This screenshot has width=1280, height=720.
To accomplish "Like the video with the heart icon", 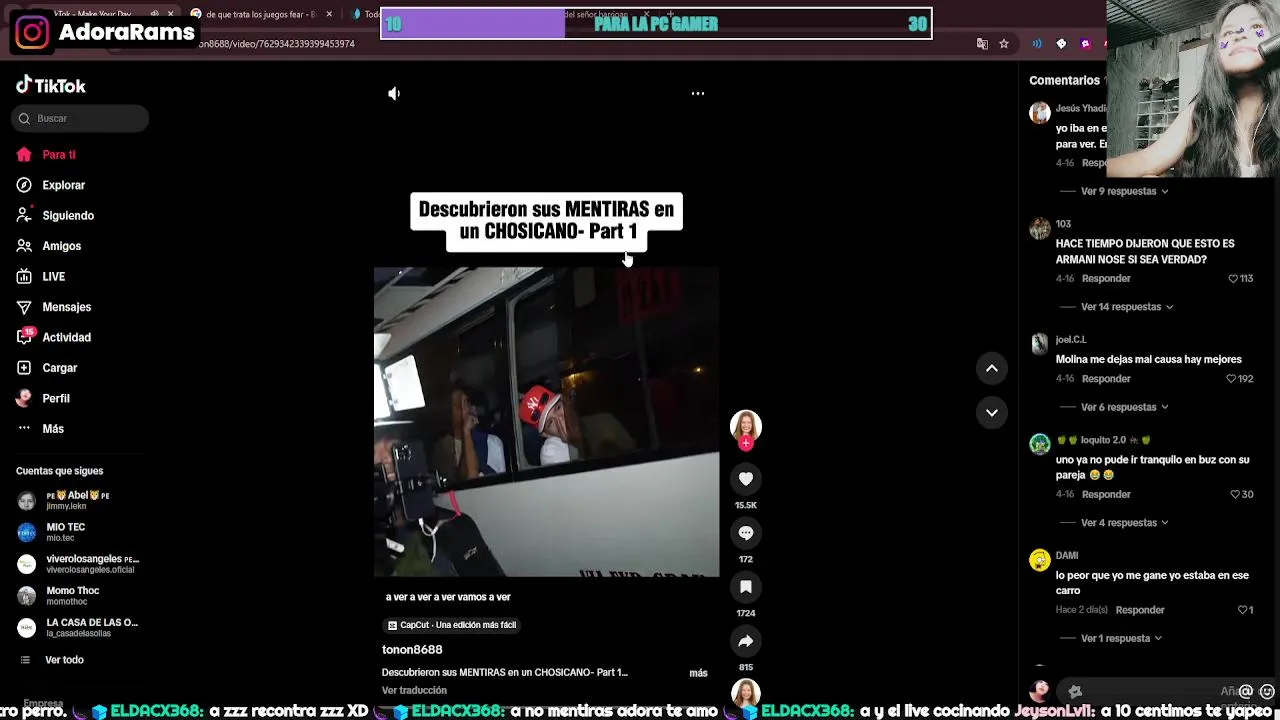I will [746, 479].
